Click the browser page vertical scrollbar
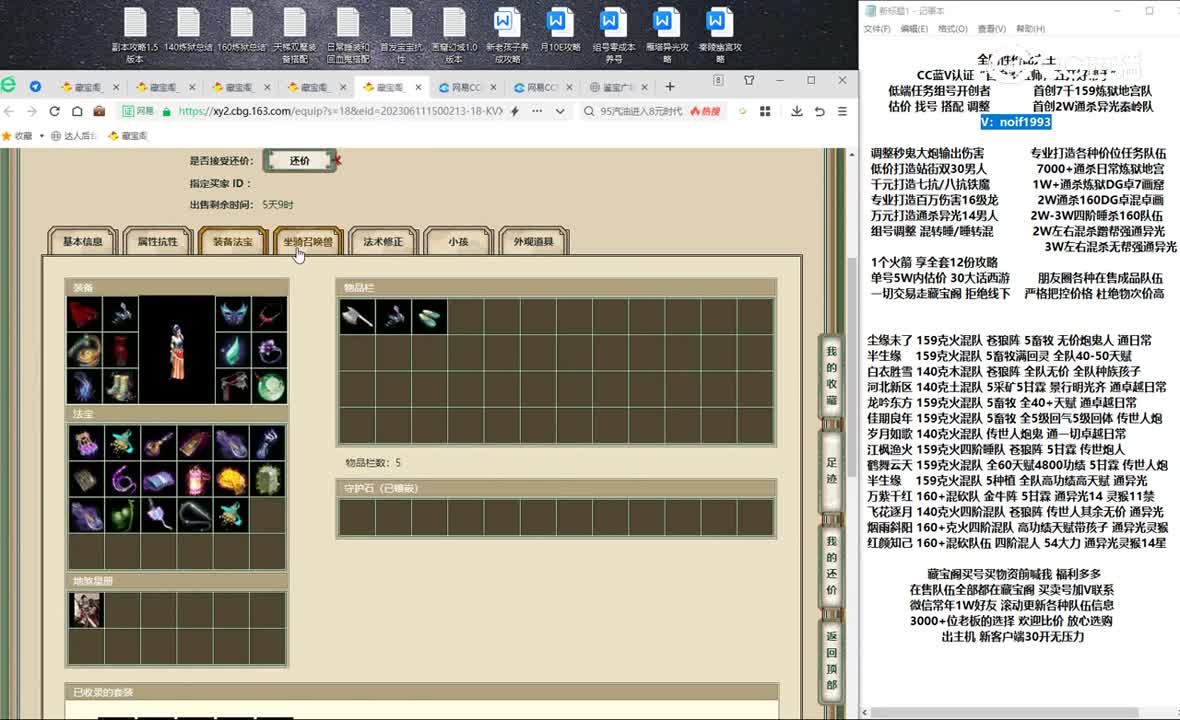This screenshot has width=1180, height=720. (852, 366)
